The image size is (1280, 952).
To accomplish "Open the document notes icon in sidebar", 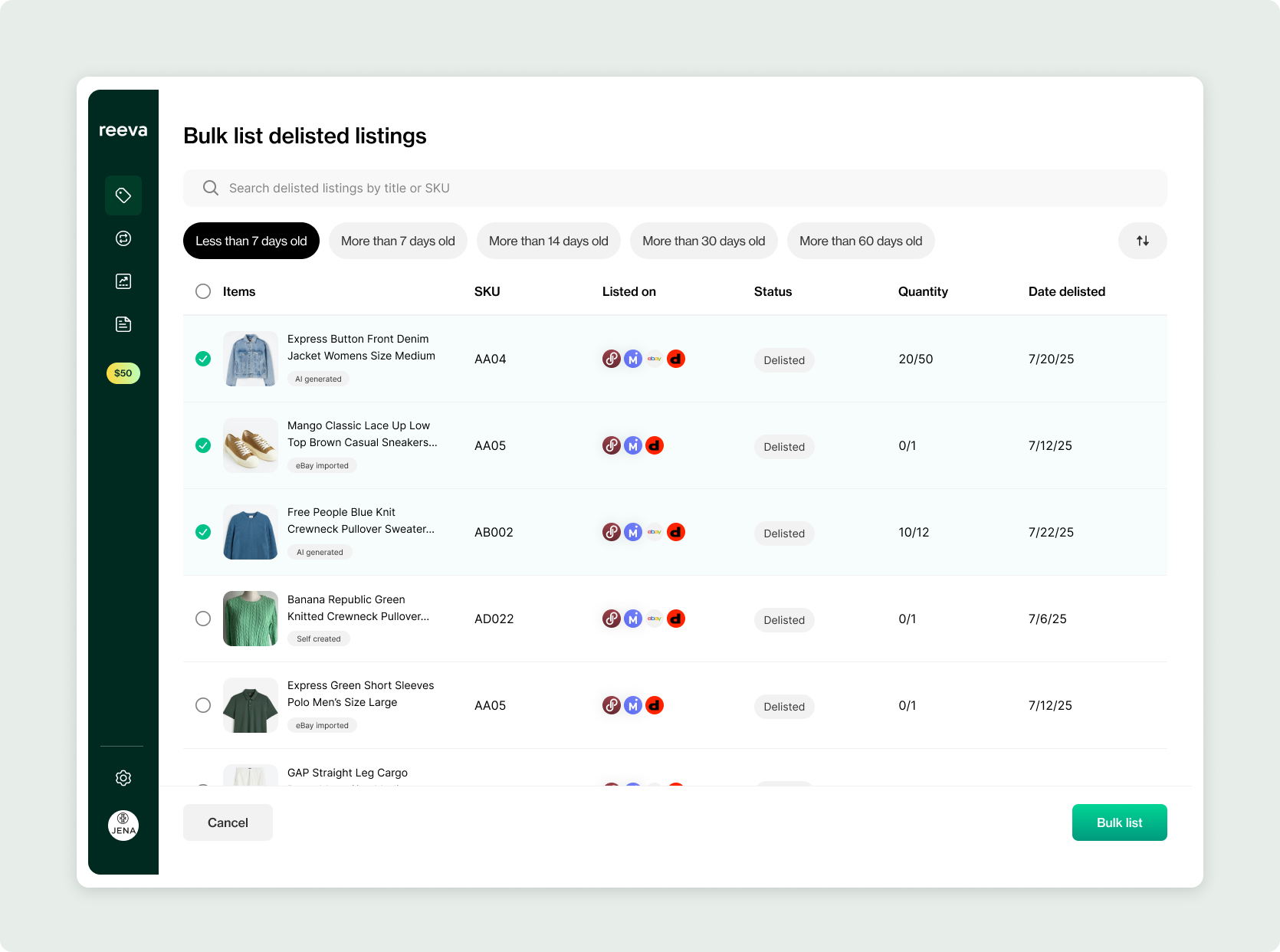I will (123, 324).
